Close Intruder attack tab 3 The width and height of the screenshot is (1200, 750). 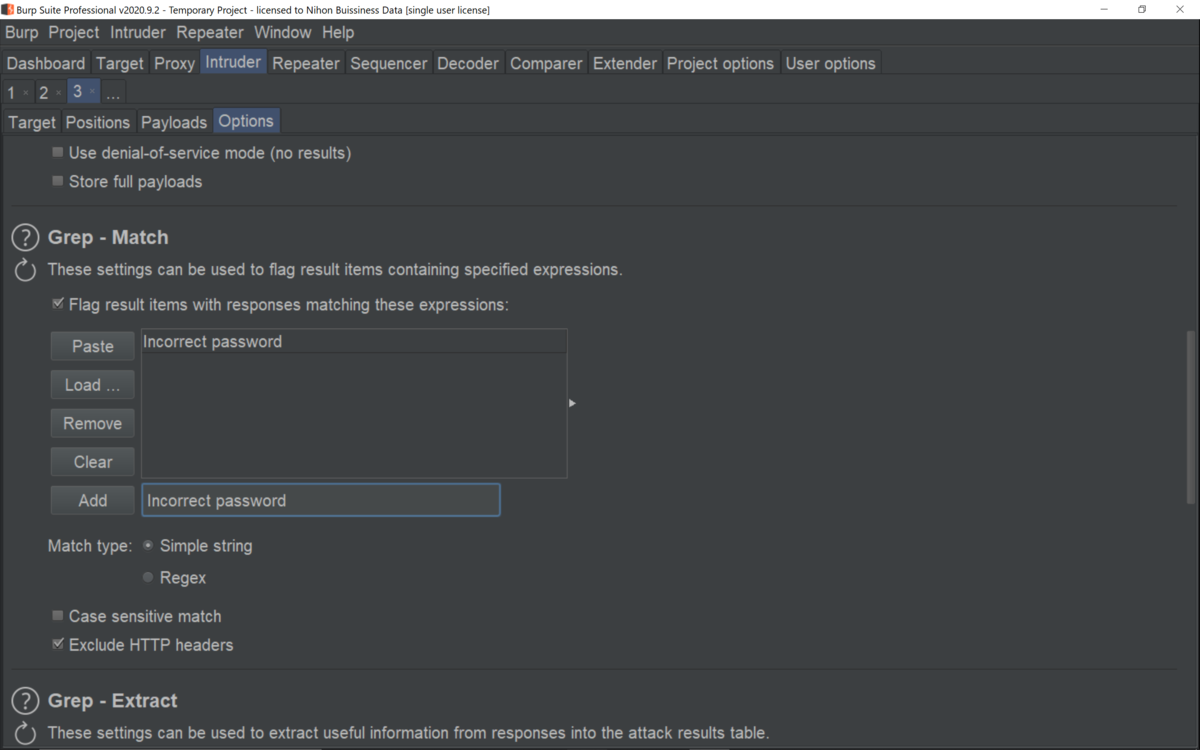click(92, 92)
